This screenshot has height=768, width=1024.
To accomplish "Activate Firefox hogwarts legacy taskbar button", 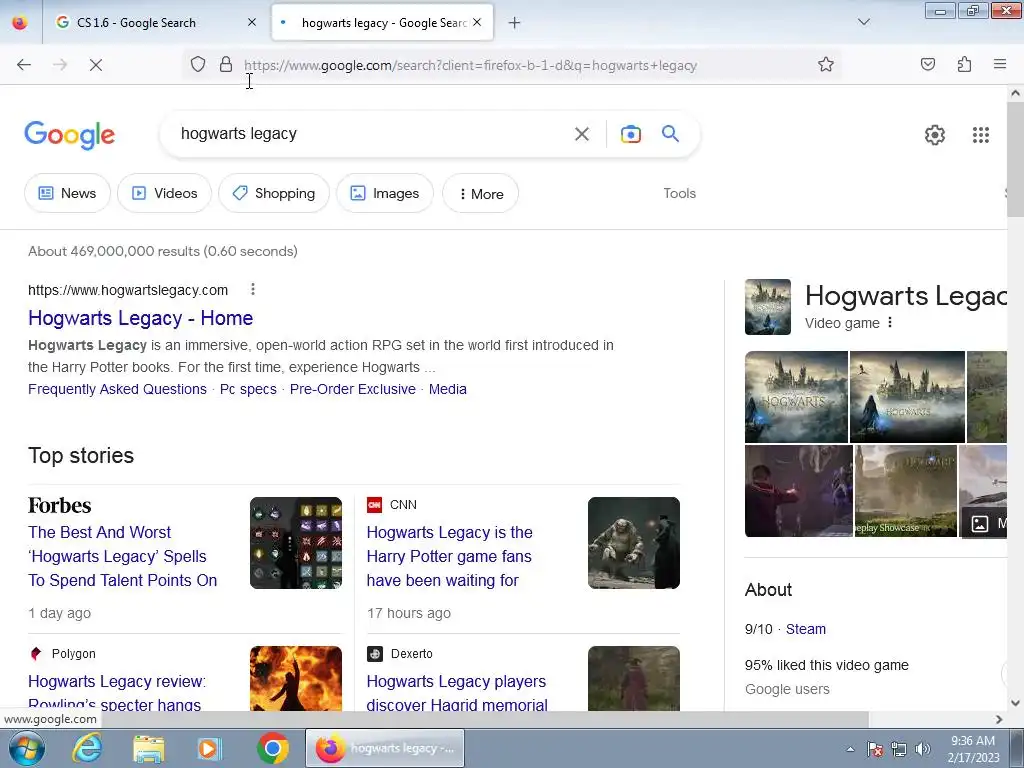I will 385,748.
